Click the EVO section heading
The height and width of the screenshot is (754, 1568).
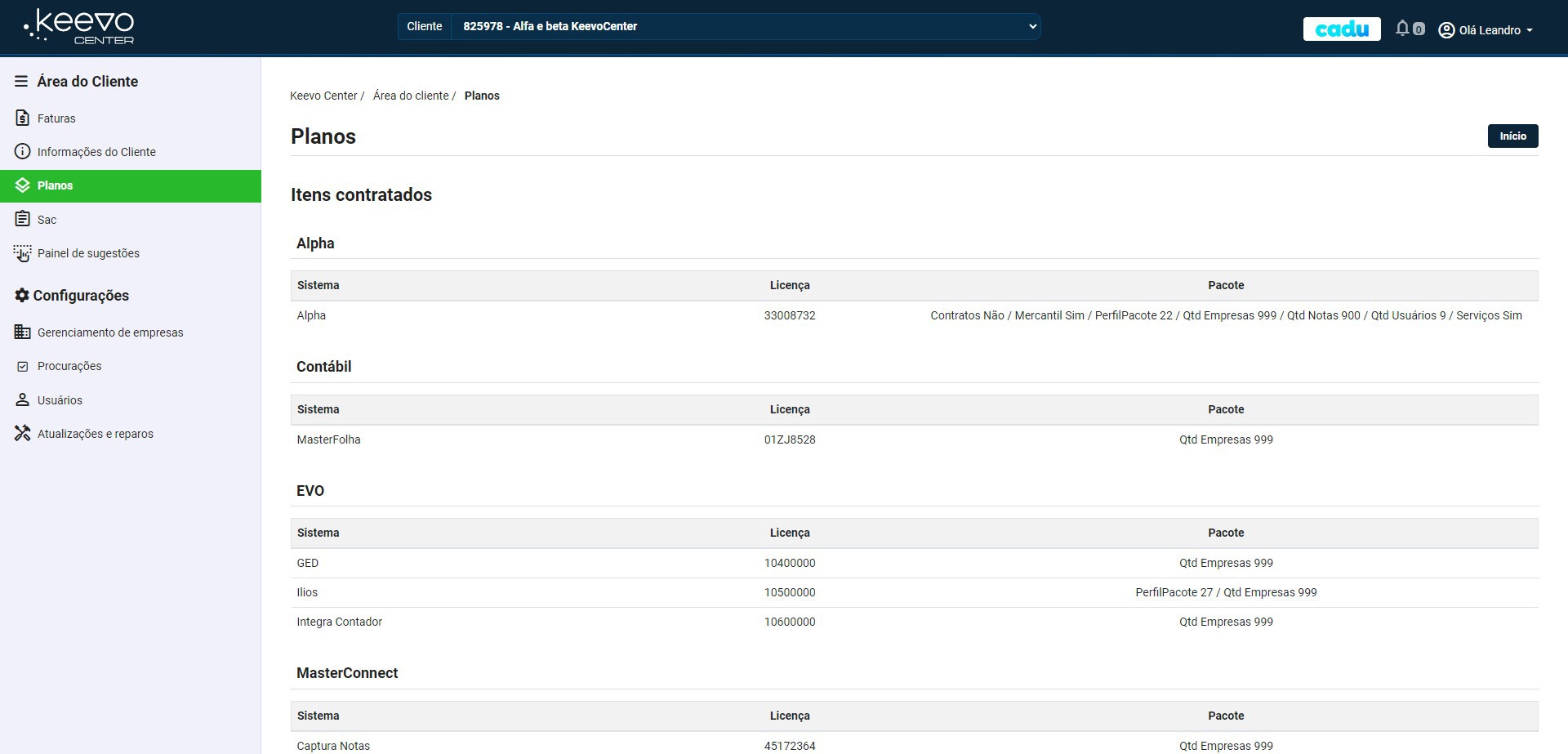[x=310, y=491]
